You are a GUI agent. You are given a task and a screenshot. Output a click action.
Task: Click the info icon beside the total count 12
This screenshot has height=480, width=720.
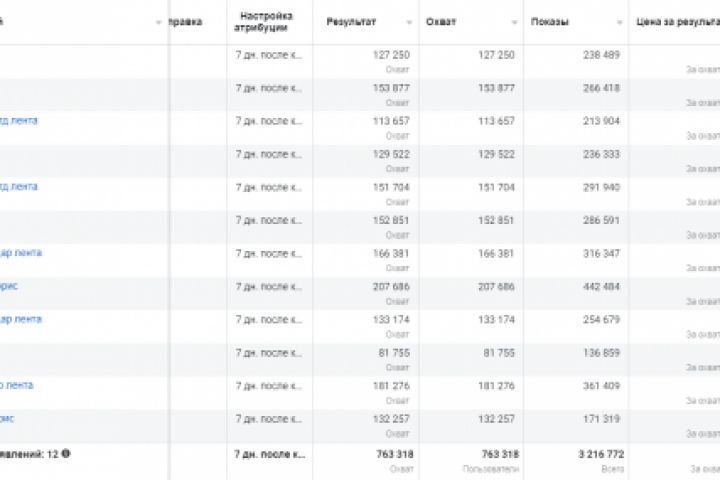coord(66,453)
